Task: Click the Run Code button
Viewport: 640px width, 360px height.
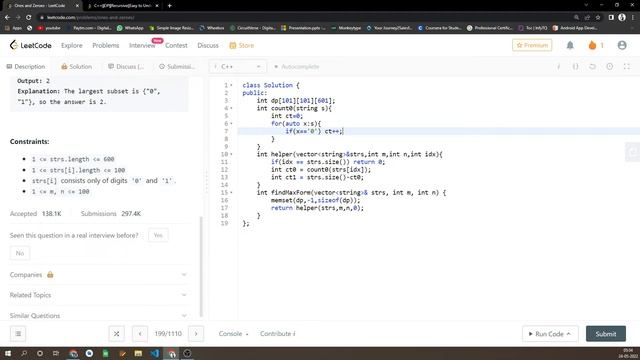Action: click(550, 333)
